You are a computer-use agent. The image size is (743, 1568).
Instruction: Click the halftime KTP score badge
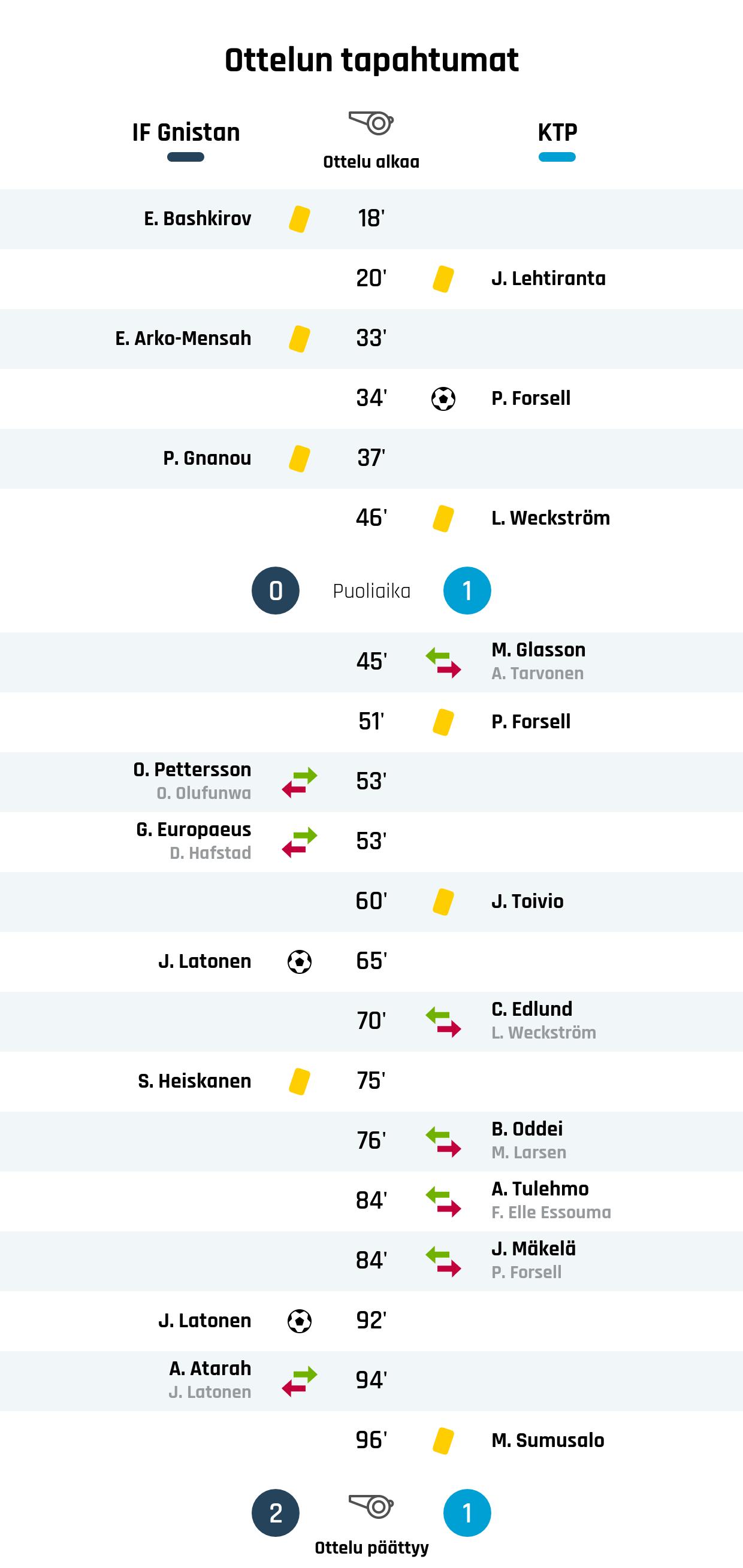pyautogui.click(x=467, y=591)
